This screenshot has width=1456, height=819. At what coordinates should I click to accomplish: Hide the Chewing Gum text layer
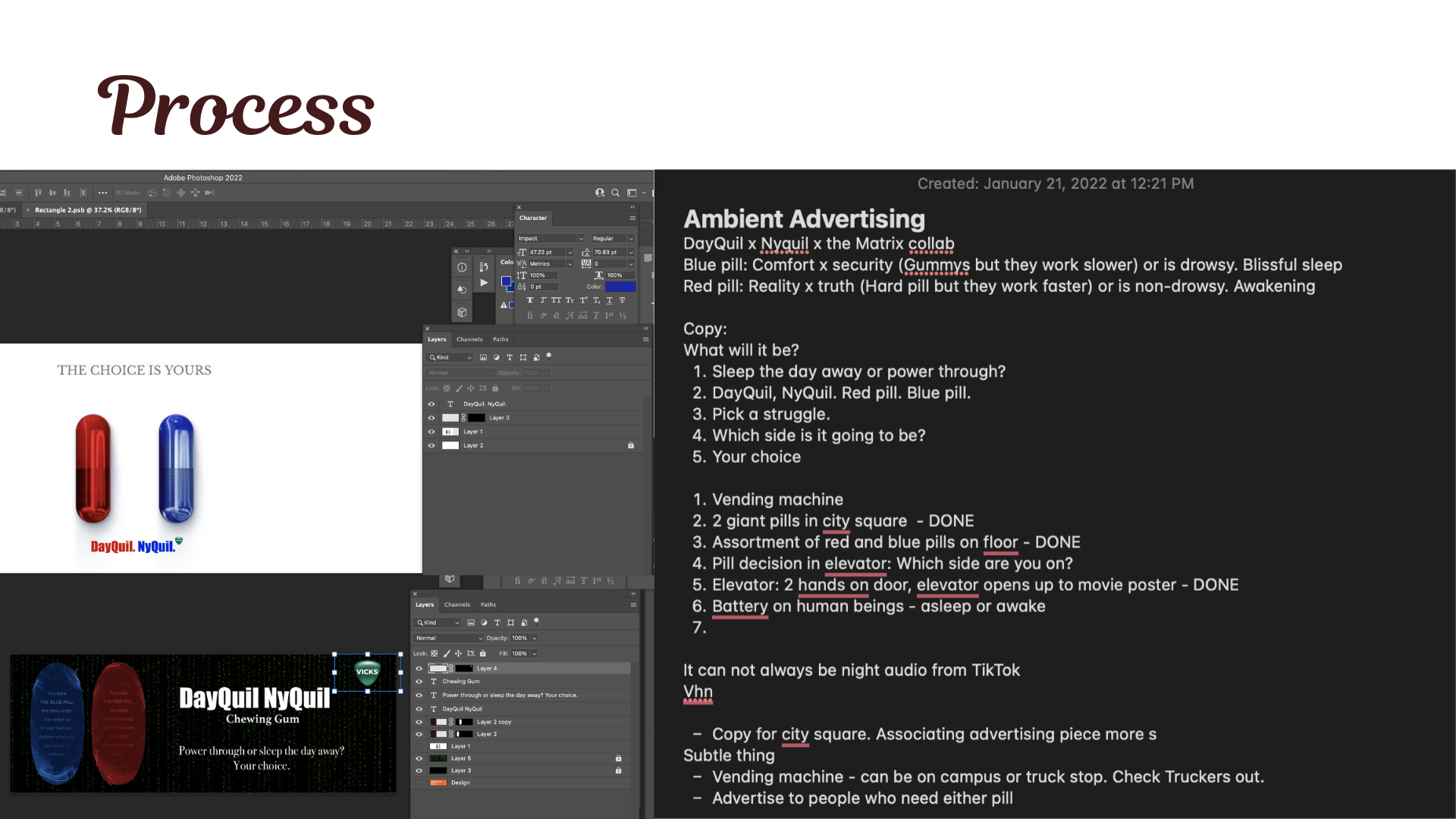coord(419,681)
